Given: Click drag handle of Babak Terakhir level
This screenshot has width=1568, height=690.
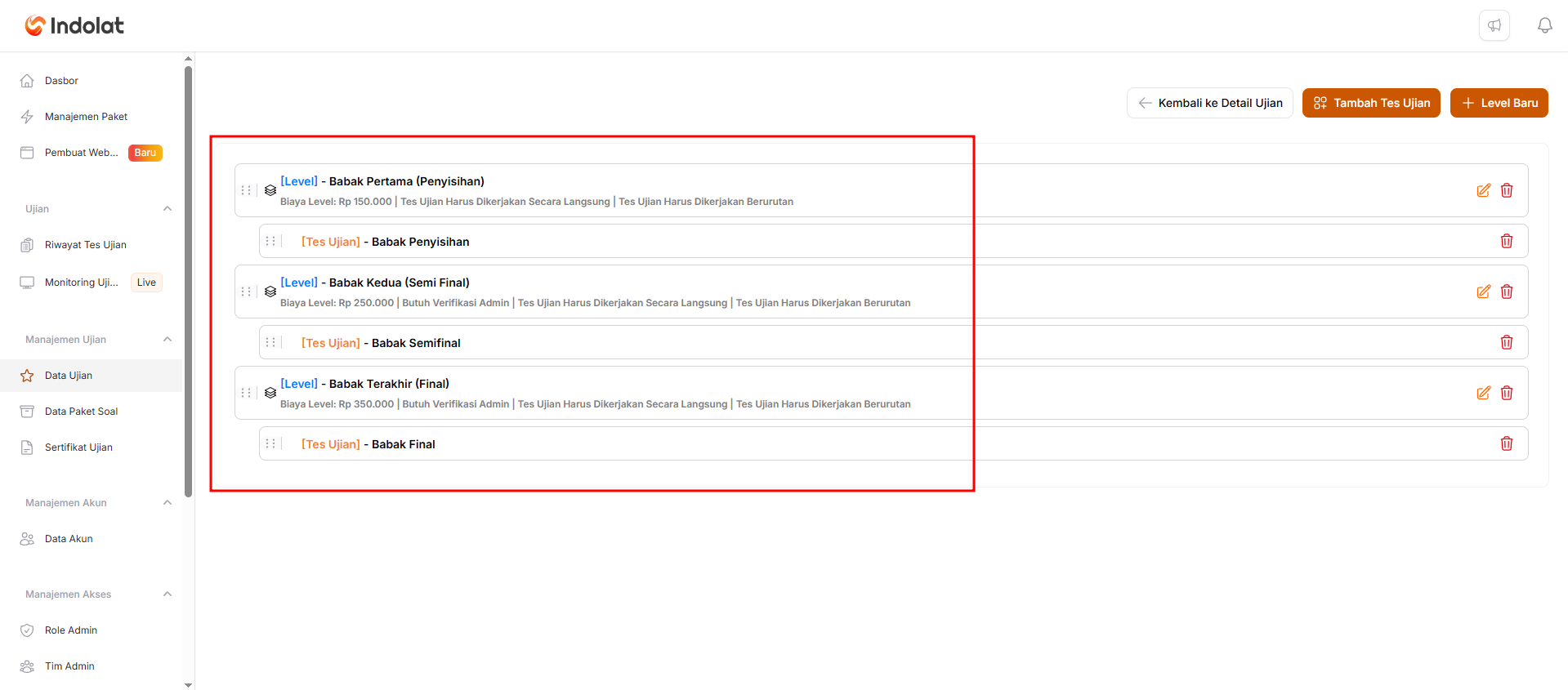Looking at the screenshot, I should [246, 393].
